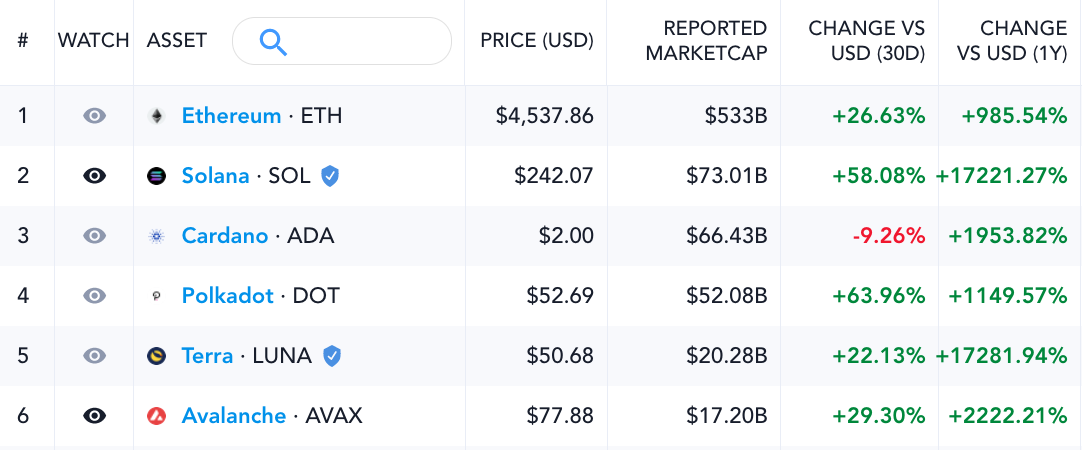Toggle the watch eye for Avalanche
This screenshot has height=450, width=1082.
pyautogui.click(x=95, y=415)
